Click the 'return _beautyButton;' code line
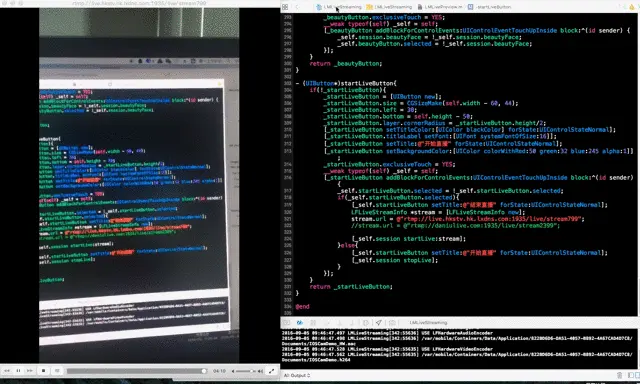The image size is (640, 384). (x=346, y=64)
